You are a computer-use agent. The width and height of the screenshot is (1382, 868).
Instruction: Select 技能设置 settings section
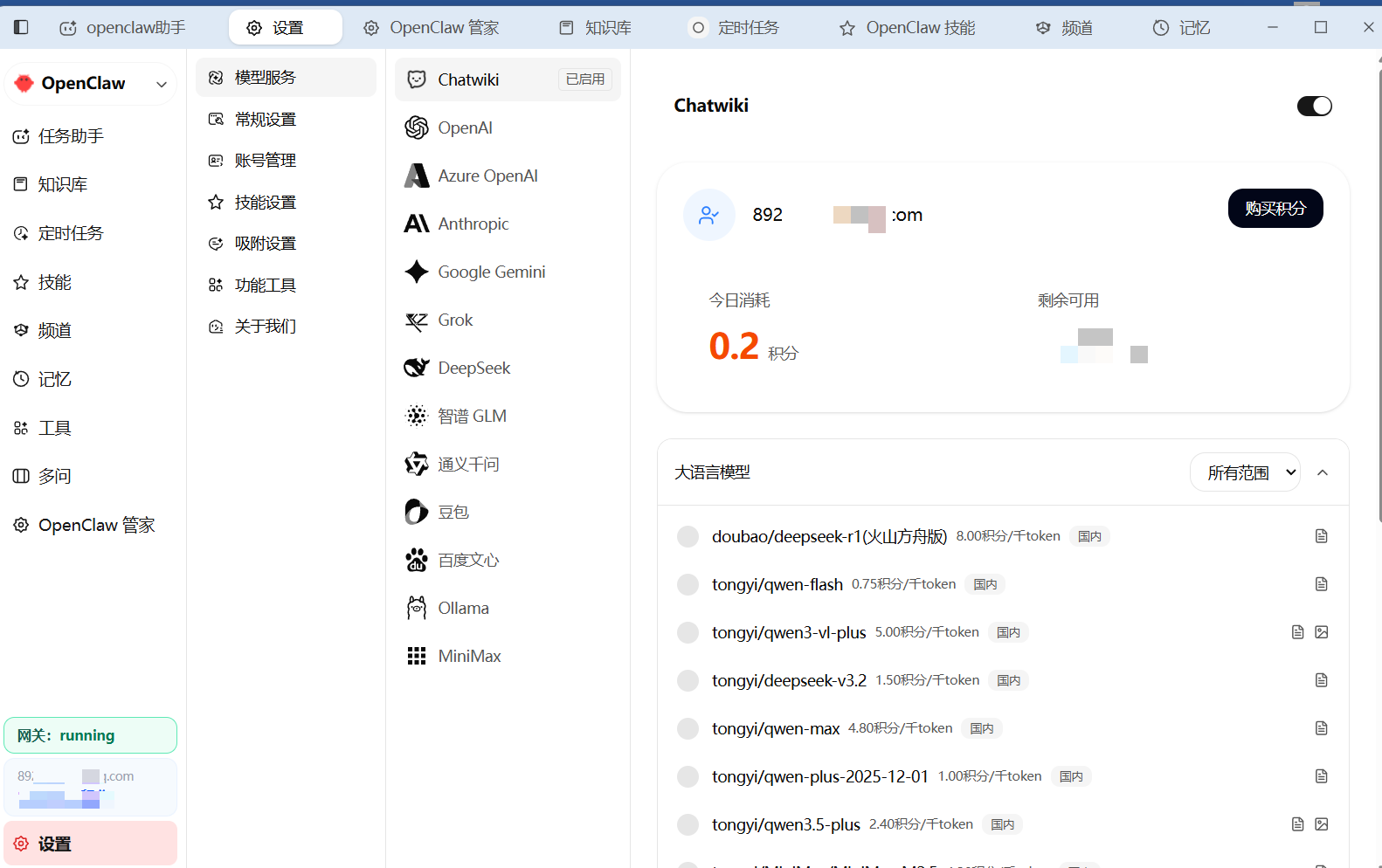coord(286,203)
